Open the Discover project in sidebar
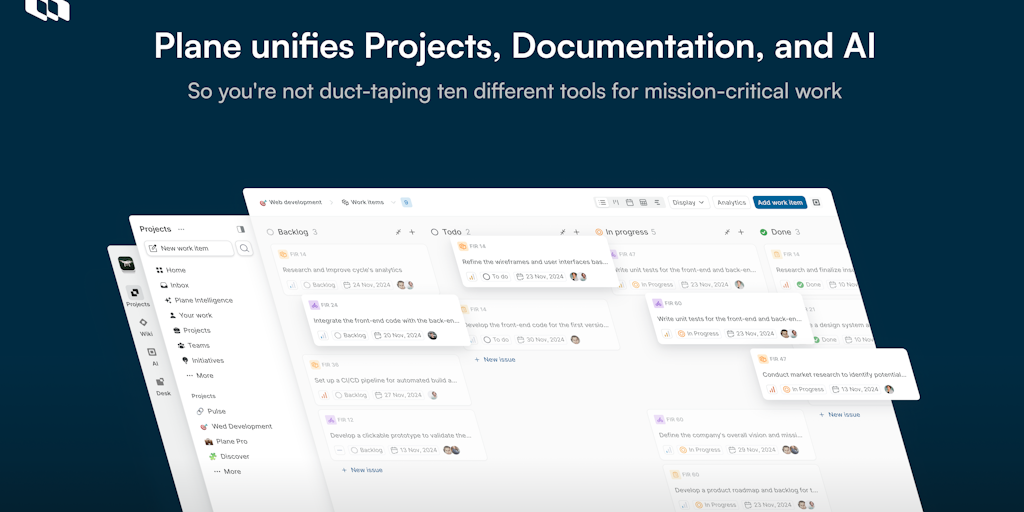Viewport: 1024px width, 512px height. (234, 456)
